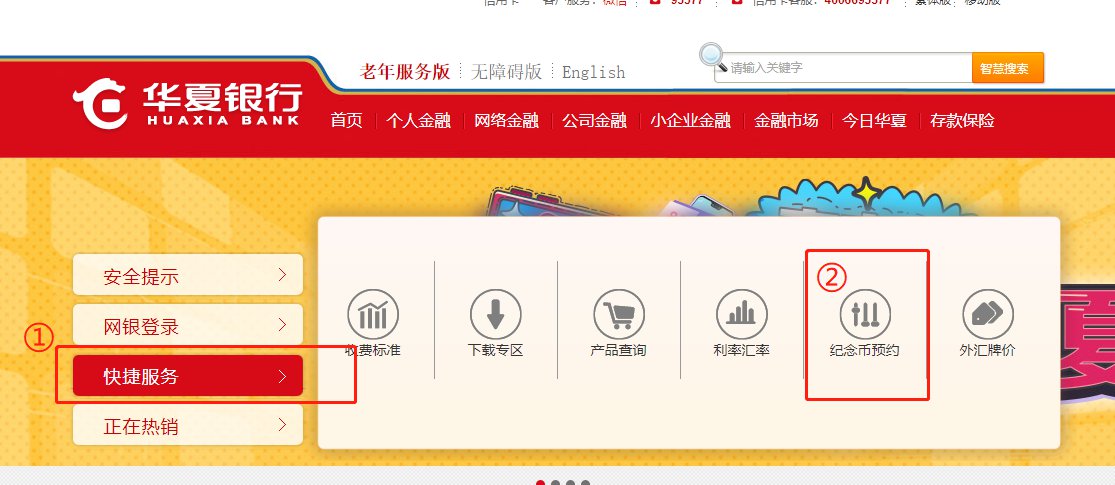Open the 纪念币预约 reservation icon

coord(865,314)
